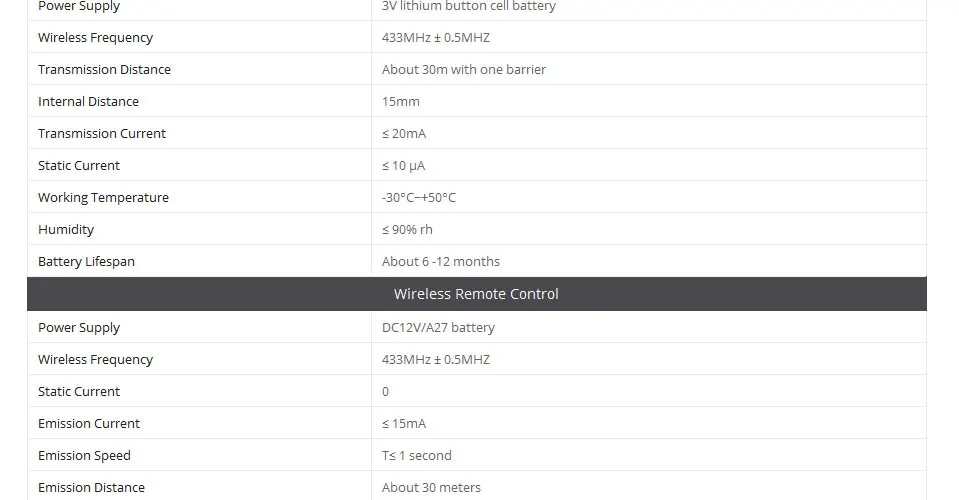
Task: Click the 'About 6 -12 months' value
Action: tap(440, 262)
